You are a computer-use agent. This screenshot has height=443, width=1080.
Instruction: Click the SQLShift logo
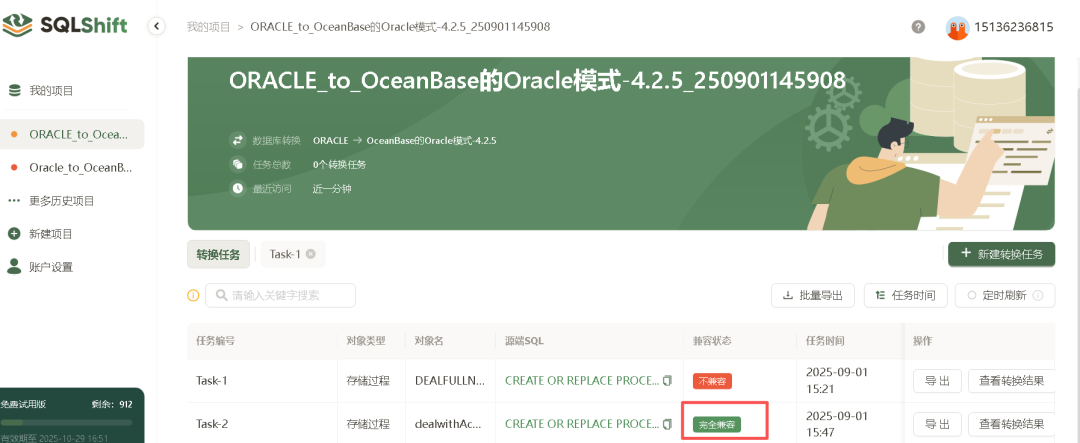coord(65,25)
